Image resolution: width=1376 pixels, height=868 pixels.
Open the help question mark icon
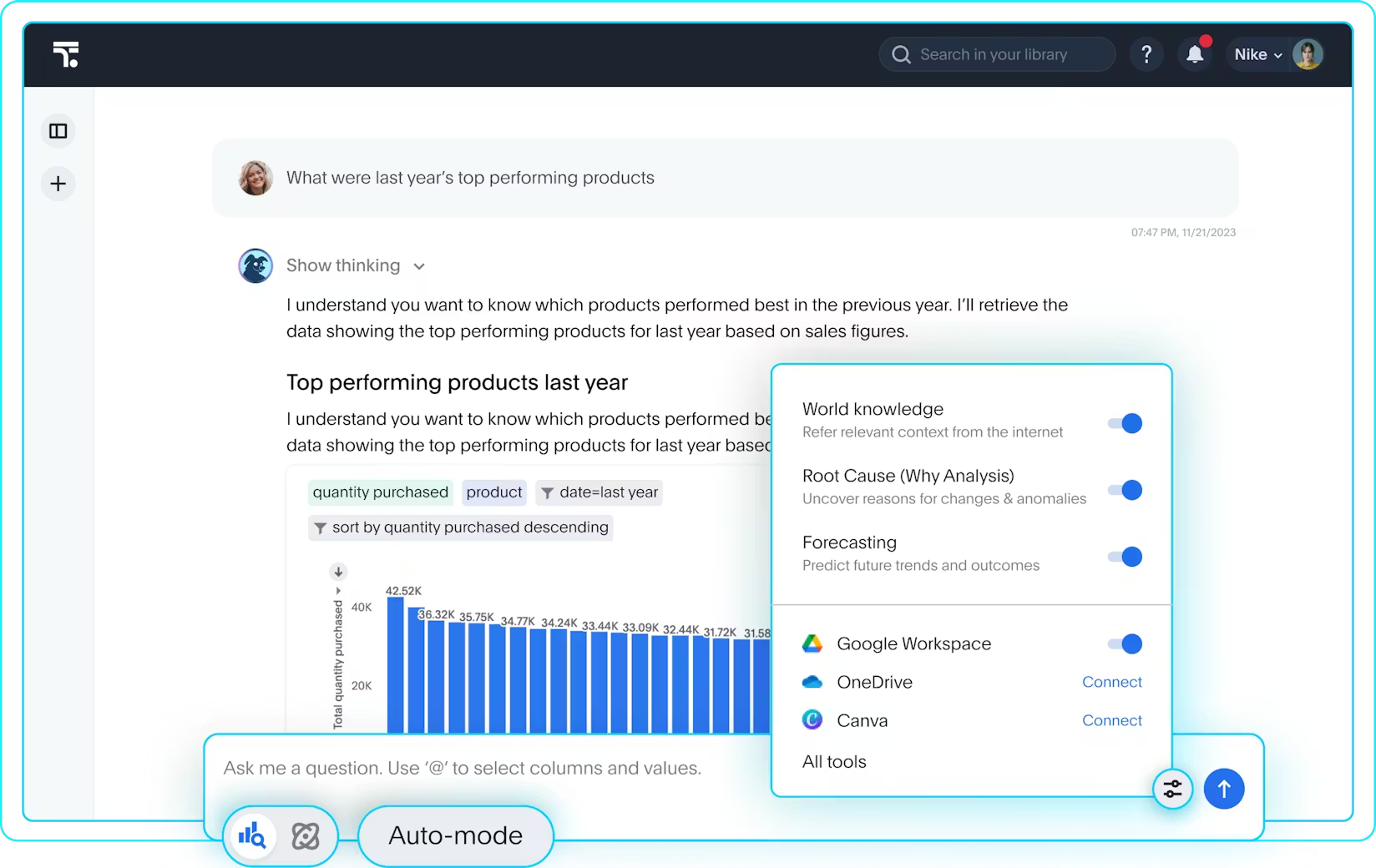tap(1146, 54)
